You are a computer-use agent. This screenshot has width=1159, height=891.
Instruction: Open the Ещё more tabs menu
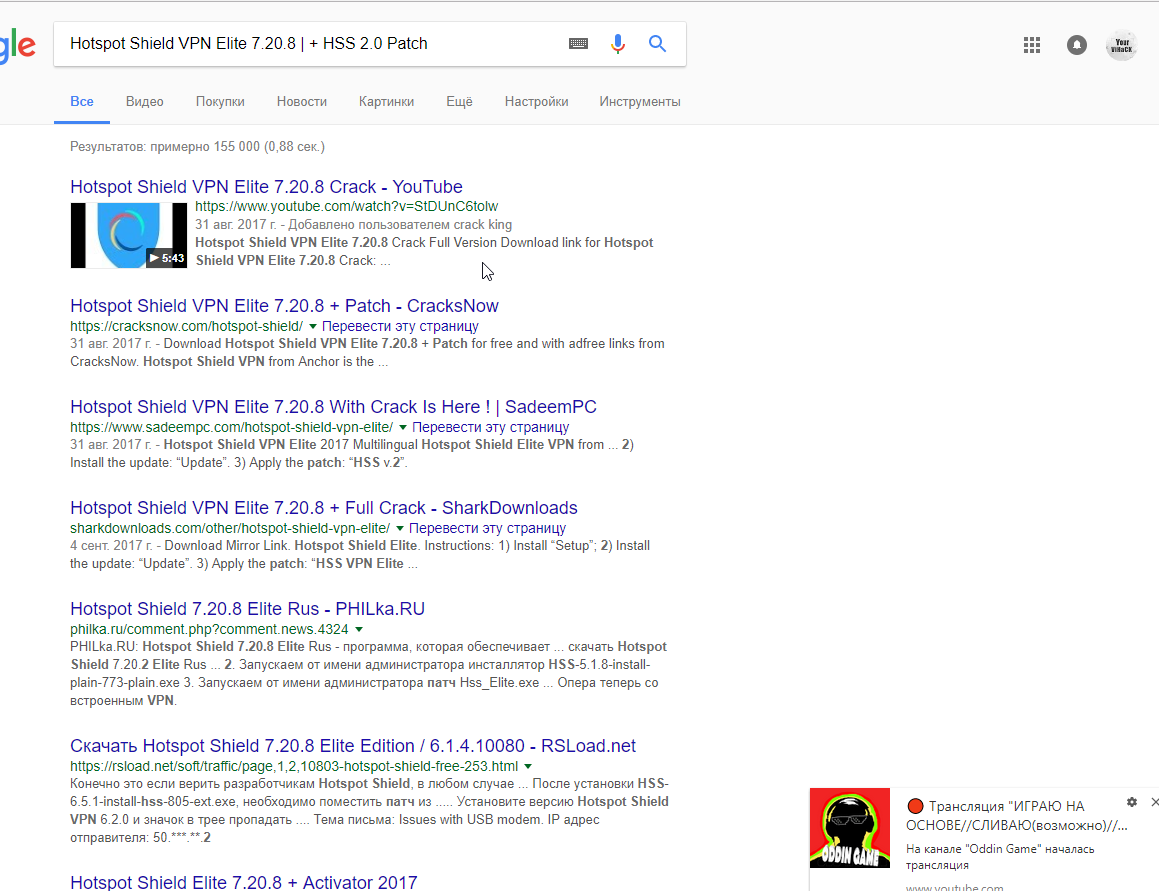tap(459, 101)
